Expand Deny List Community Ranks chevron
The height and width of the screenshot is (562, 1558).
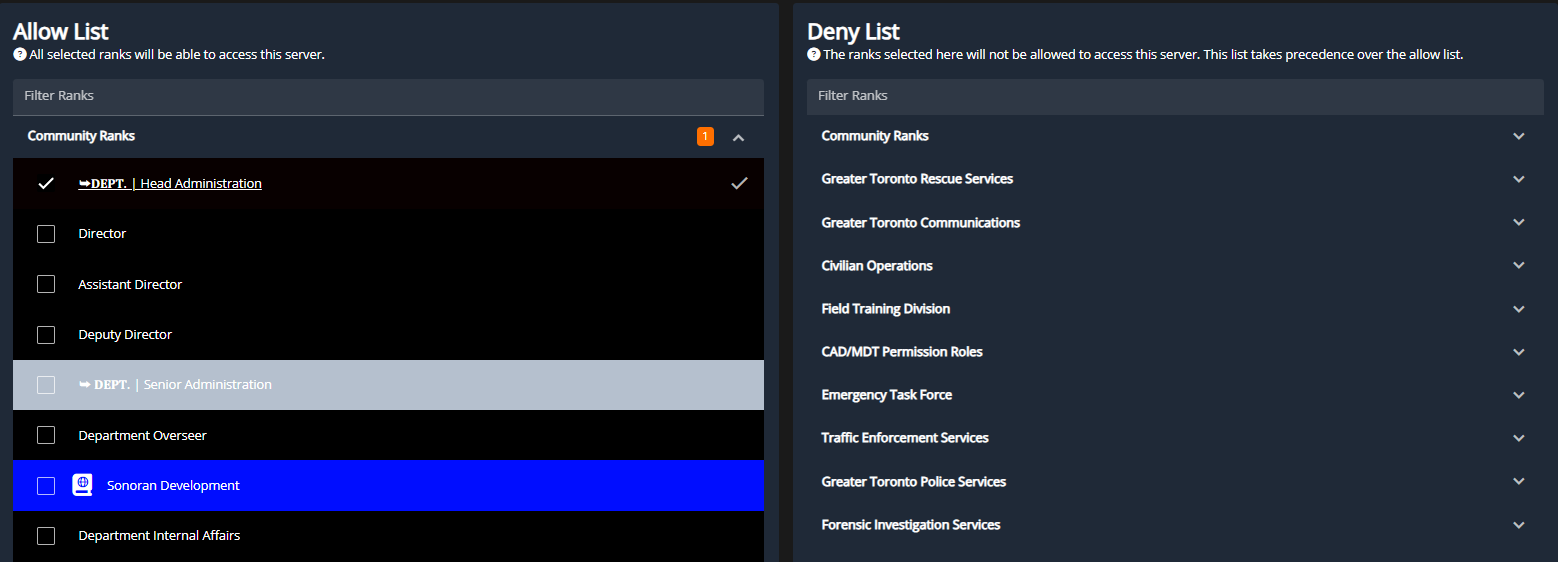coord(1518,136)
